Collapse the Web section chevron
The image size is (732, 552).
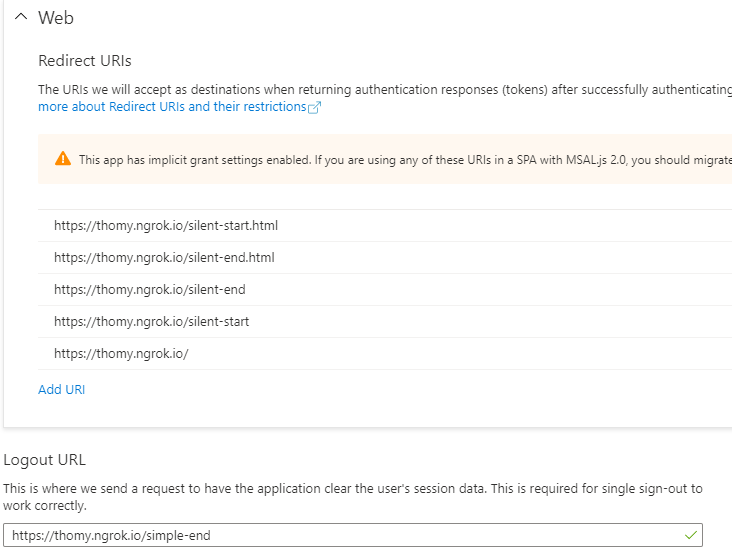pos(21,17)
